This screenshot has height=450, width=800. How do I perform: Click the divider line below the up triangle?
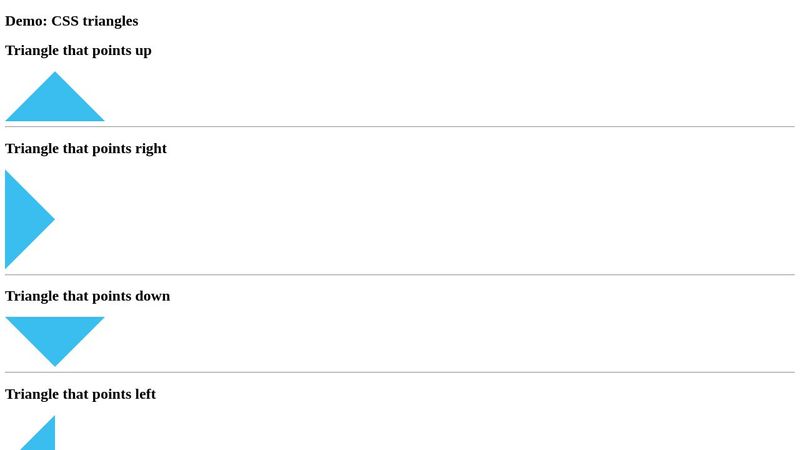(400, 127)
